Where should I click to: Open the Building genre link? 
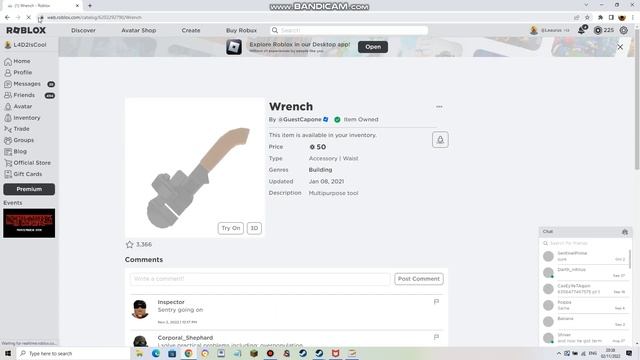320,170
